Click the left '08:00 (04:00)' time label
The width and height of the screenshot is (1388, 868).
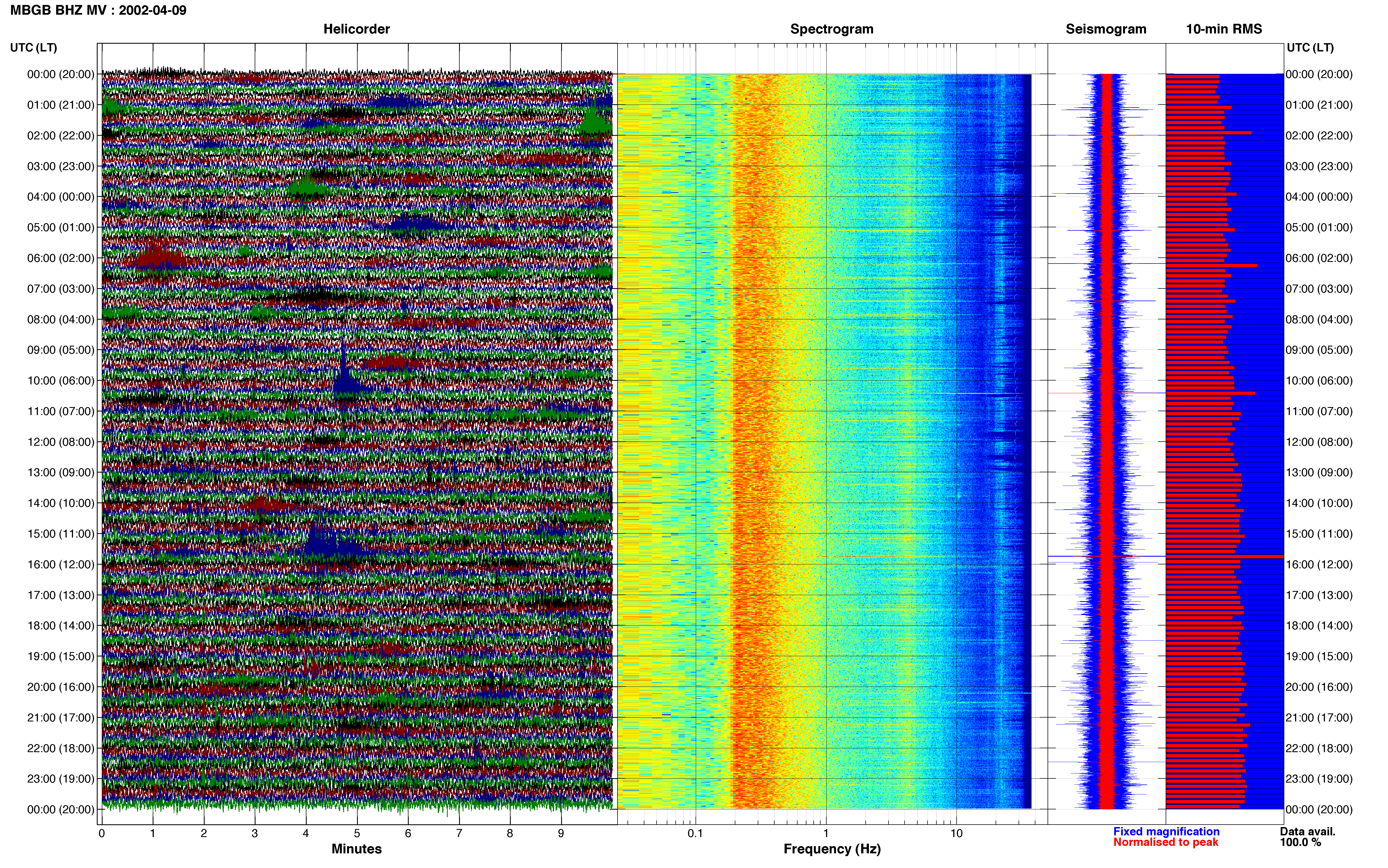click(x=61, y=319)
